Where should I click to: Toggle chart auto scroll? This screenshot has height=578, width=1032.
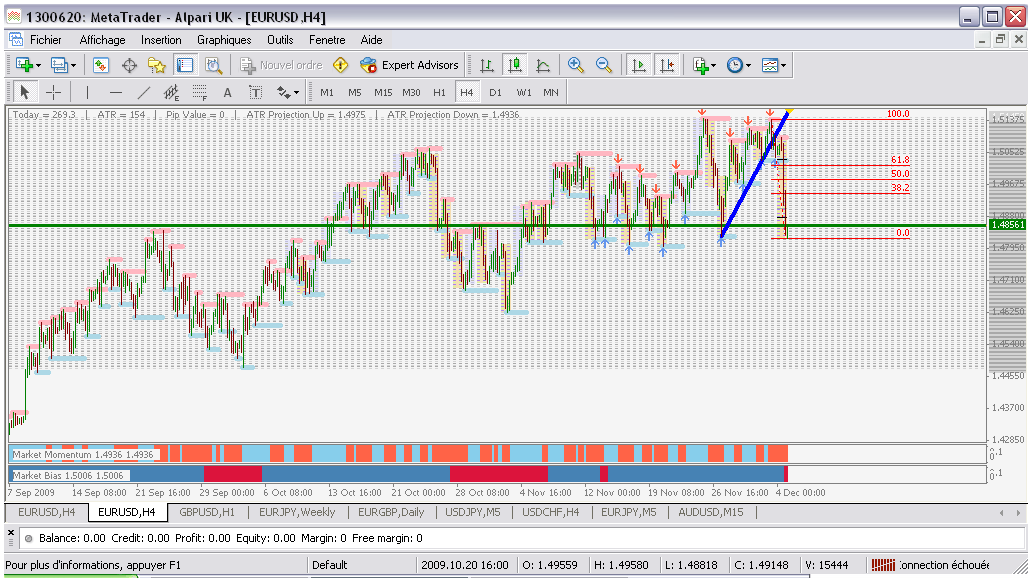coord(638,65)
